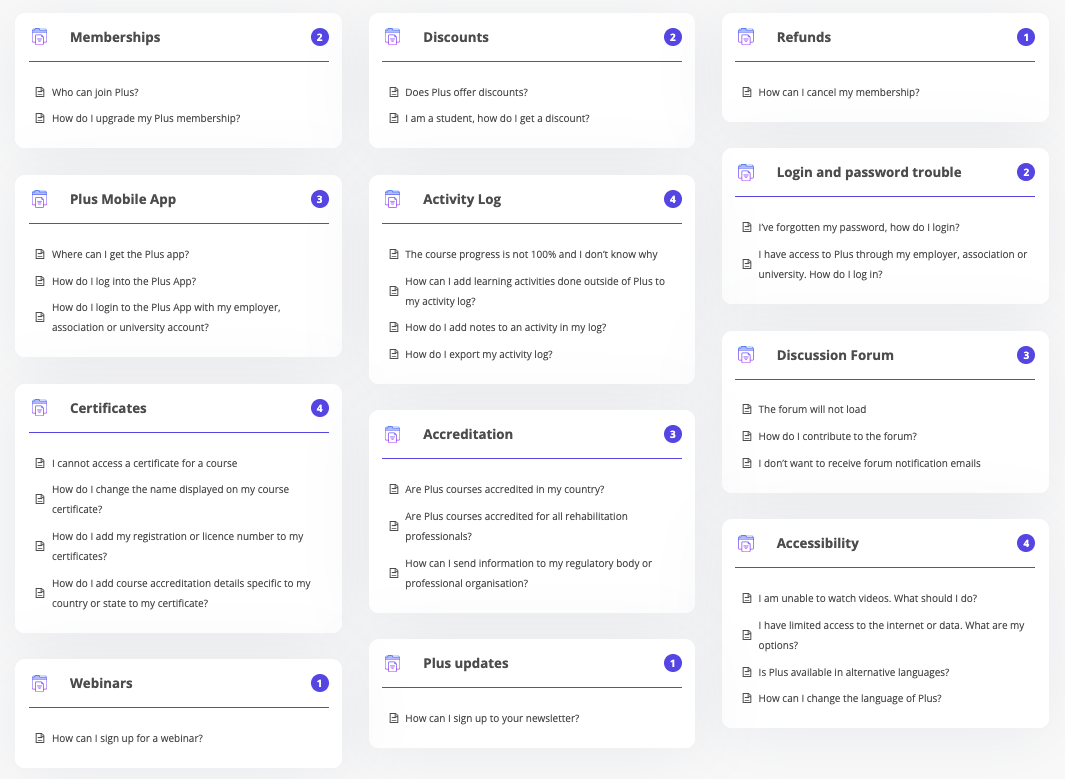Click the Login and password trouble folder icon

(x=746, y=172)
